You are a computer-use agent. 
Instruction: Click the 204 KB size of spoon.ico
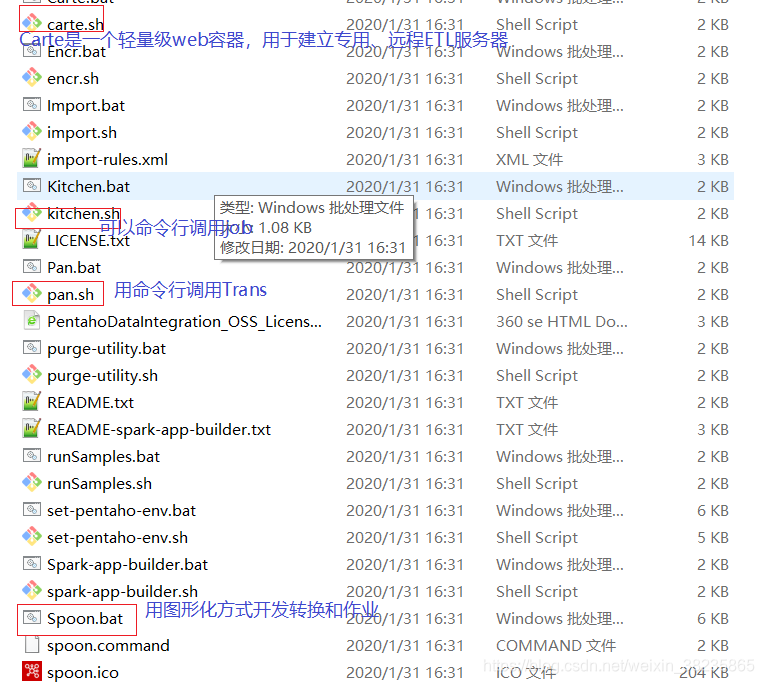[704, 673]
